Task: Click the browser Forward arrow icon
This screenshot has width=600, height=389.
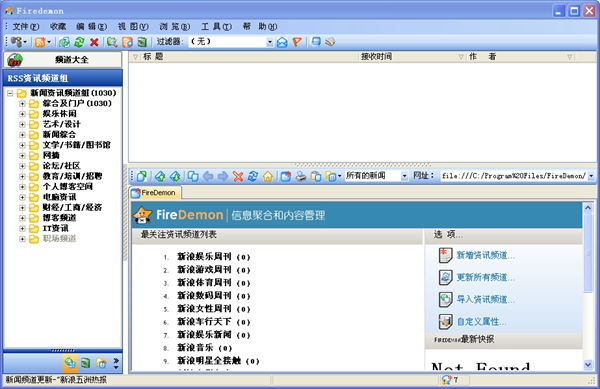Action: coord(223,176)
